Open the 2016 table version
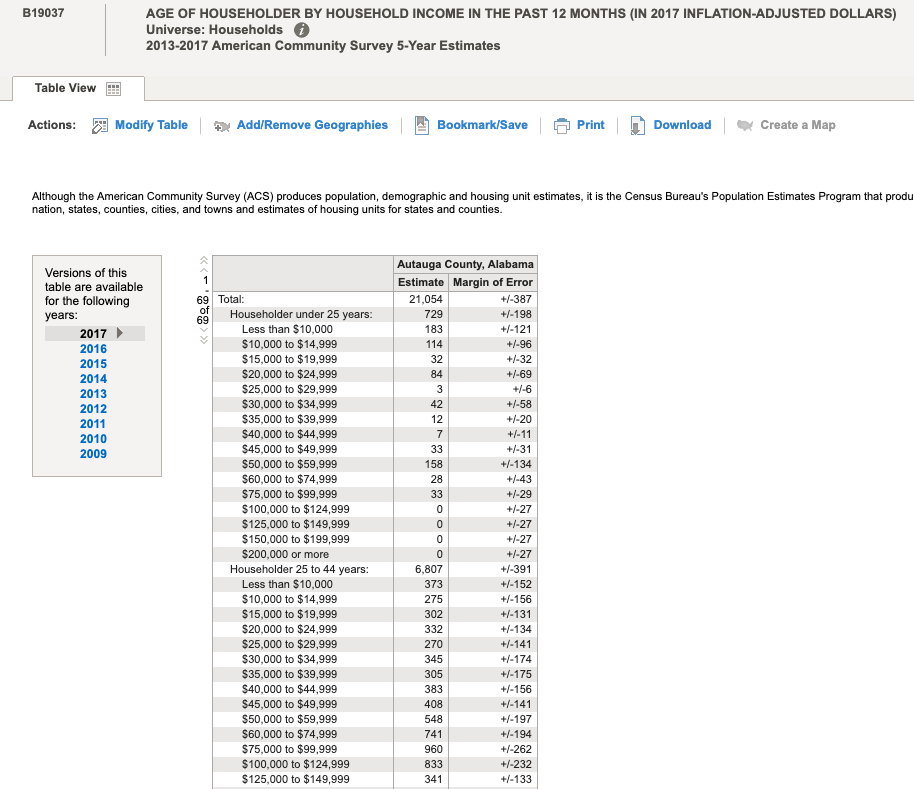914x789 pixels. [93, 348]
